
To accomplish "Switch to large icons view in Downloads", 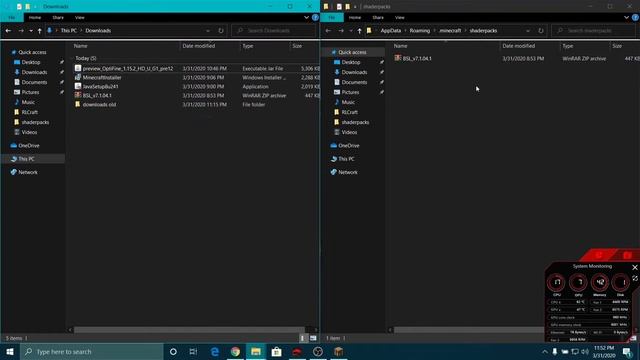I will pyautogui.click(x=313, y=338).
